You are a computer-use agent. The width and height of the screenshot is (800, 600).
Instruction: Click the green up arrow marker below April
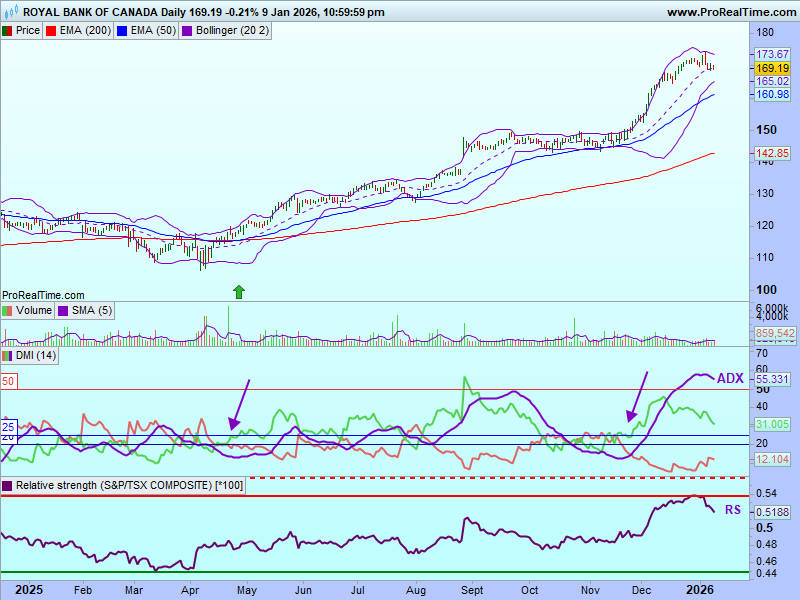click(239, 292)
